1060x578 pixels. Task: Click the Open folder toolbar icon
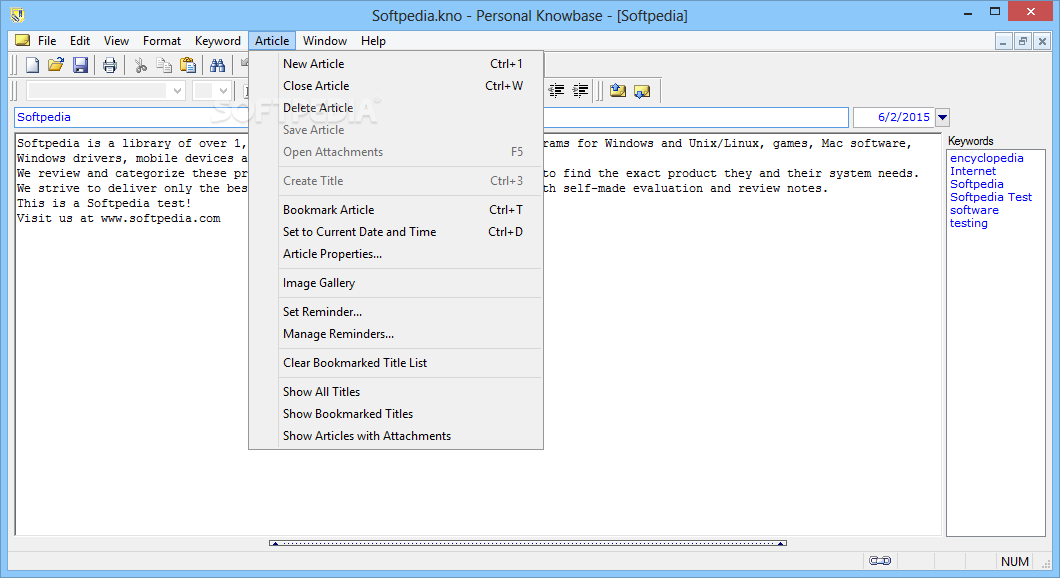pos(55,65)
